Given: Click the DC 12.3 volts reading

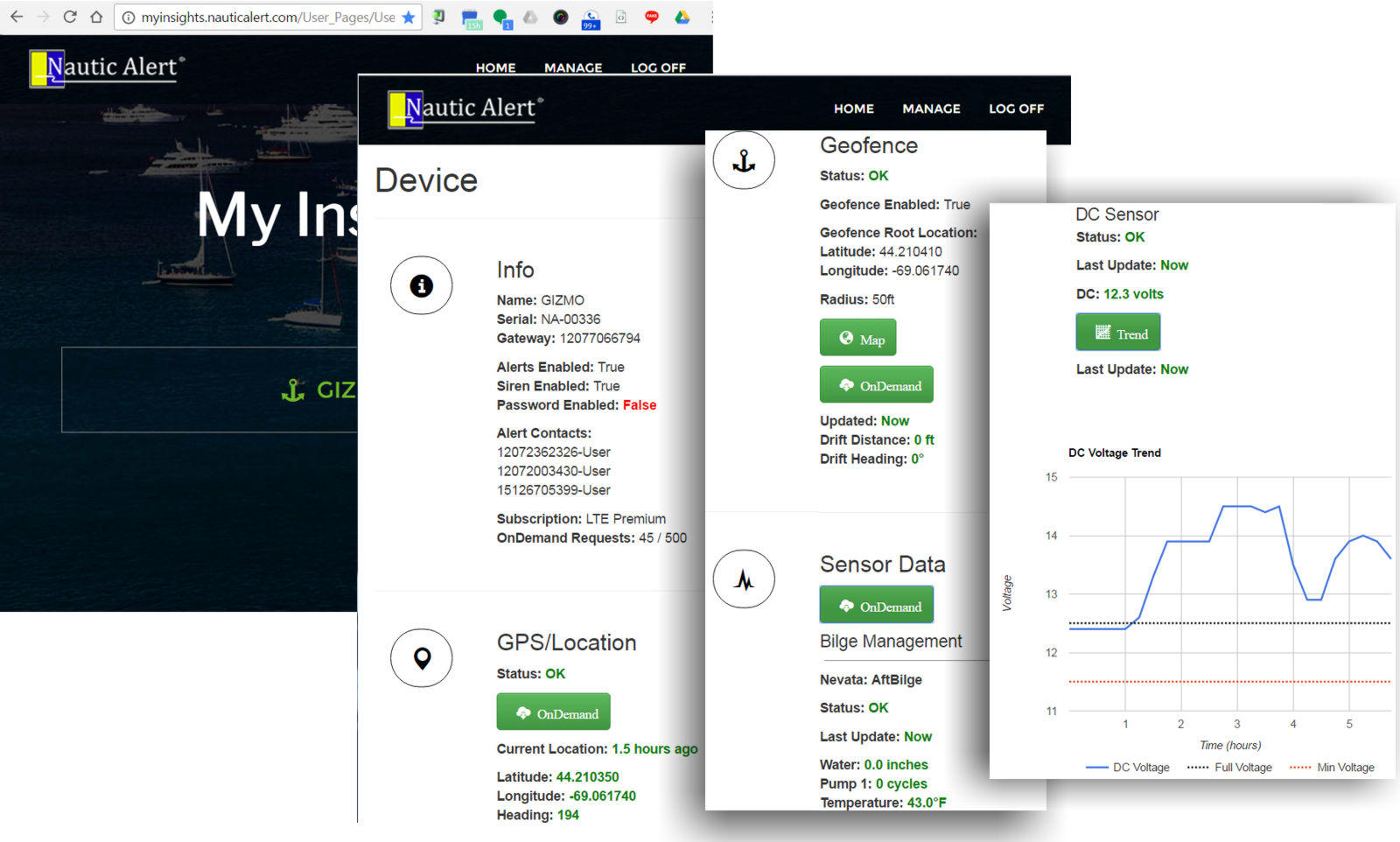Looking at the screenshot, I should [x=1133, y=294].
